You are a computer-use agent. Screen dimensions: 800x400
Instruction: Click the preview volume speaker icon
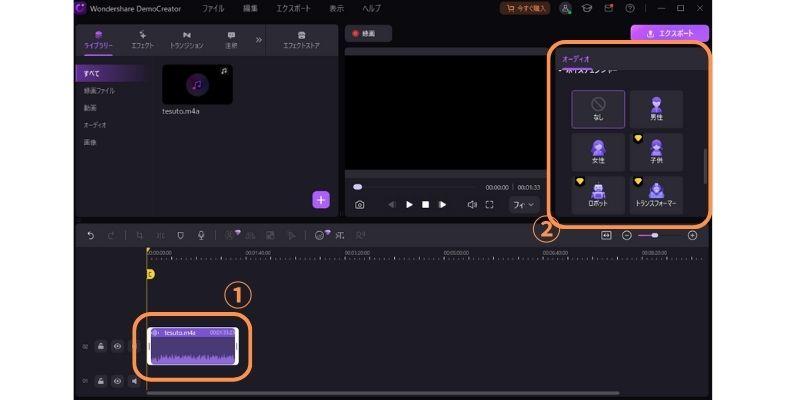click(x=472, y=204)
